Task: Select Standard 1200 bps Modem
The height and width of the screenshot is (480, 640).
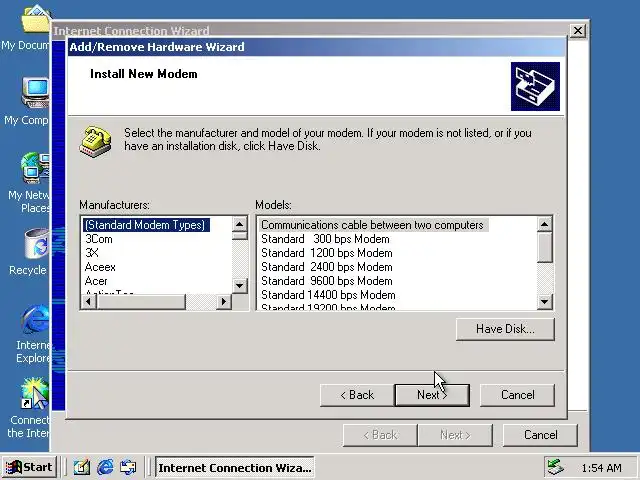Action: [x=327, y=253]
